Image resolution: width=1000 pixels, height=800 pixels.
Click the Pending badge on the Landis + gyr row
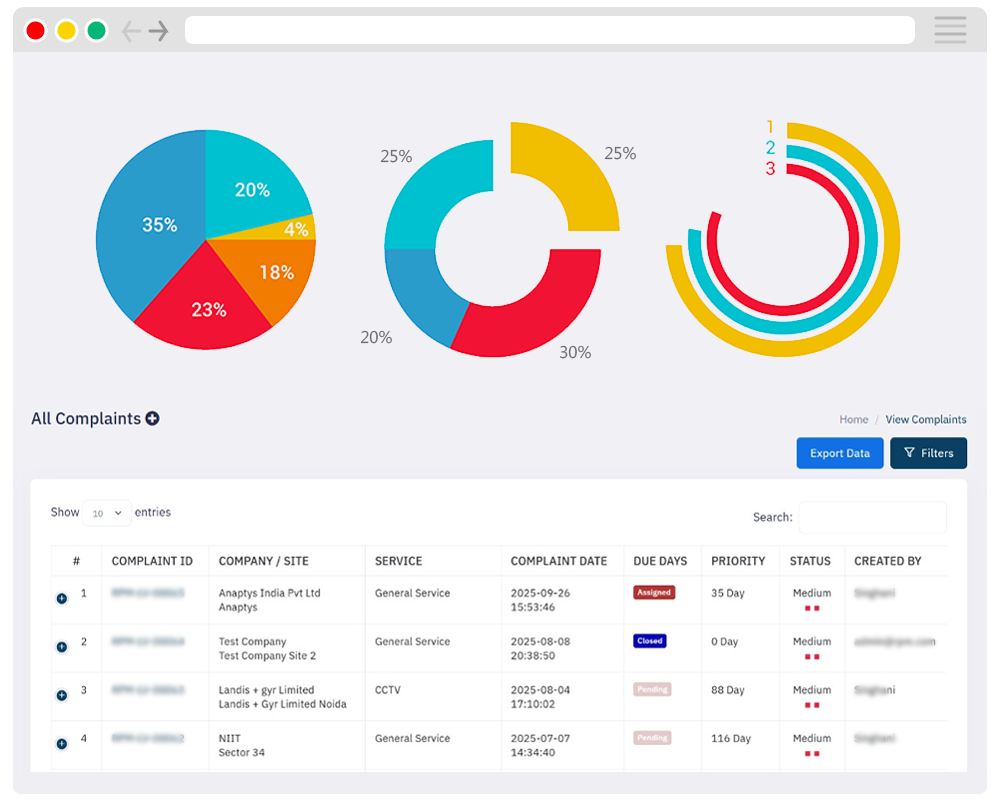(x=651, y=689)
